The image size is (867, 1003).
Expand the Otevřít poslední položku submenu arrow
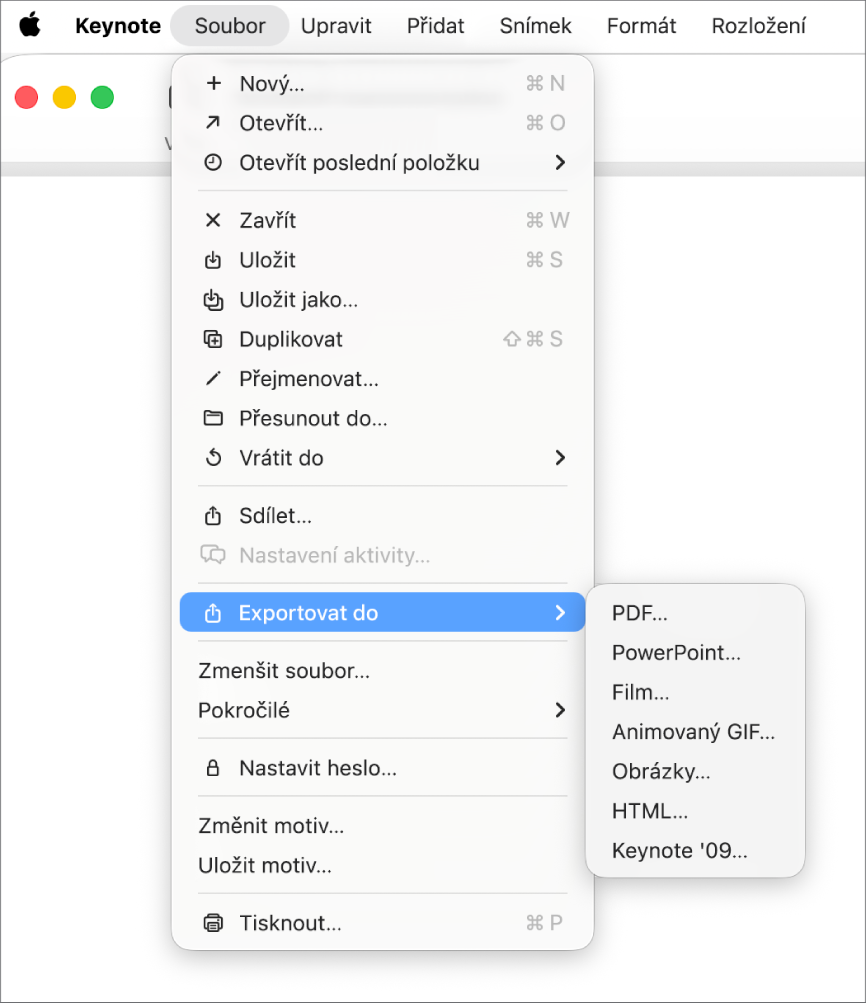[561, 162]
